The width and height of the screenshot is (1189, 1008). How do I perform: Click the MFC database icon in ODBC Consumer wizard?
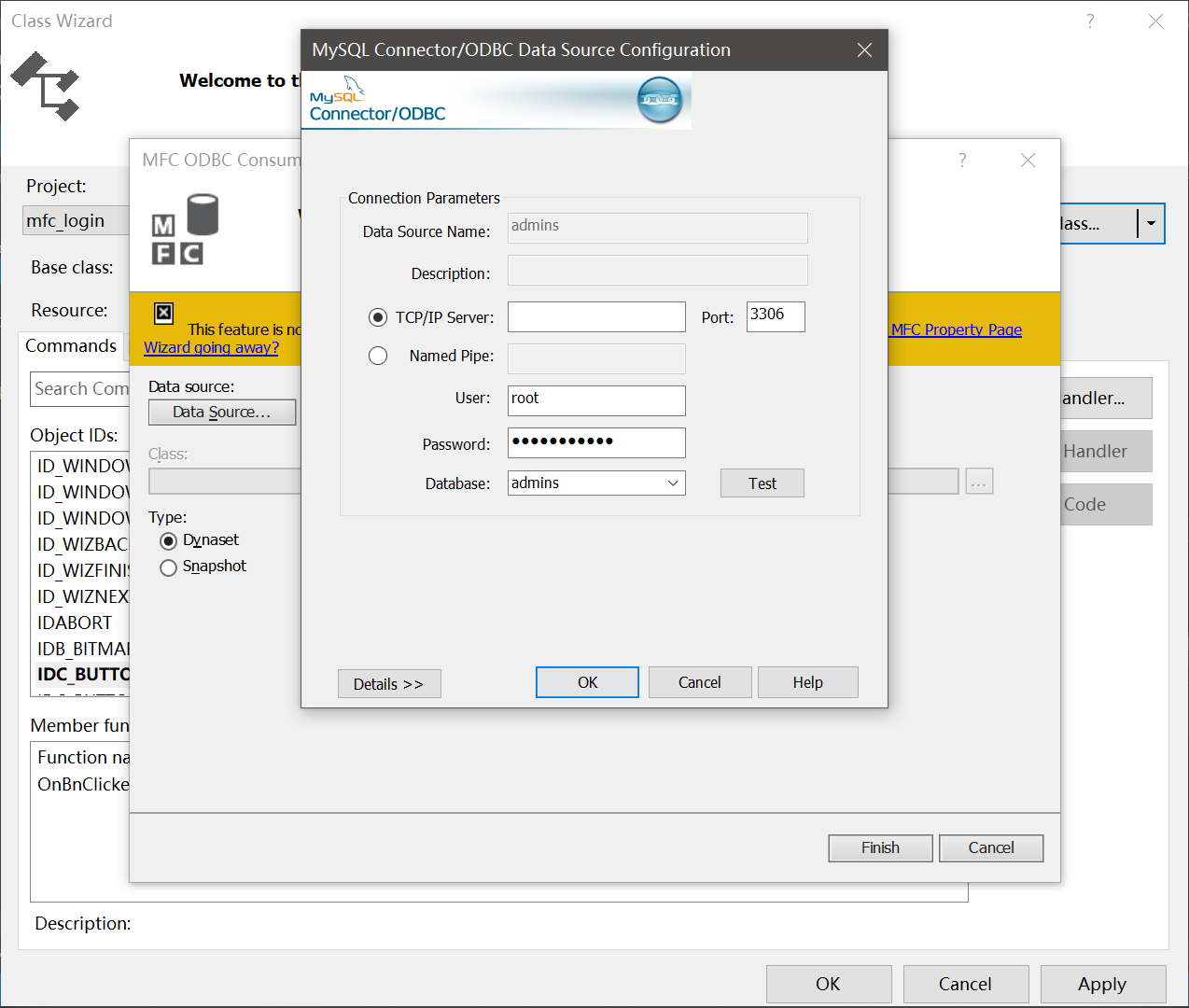[x=185, y=229]
